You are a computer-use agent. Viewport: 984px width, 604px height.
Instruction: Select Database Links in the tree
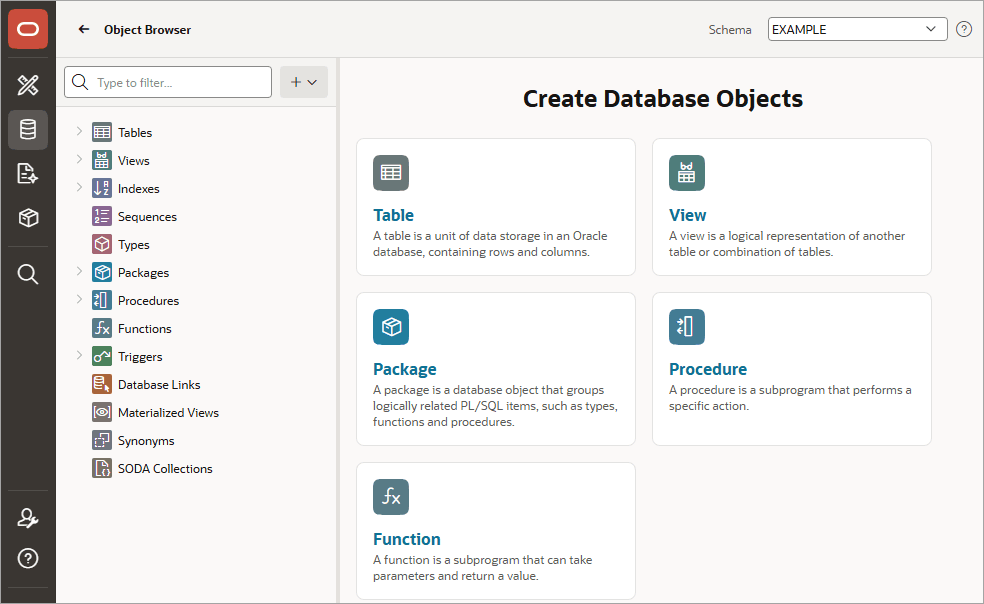159,384
